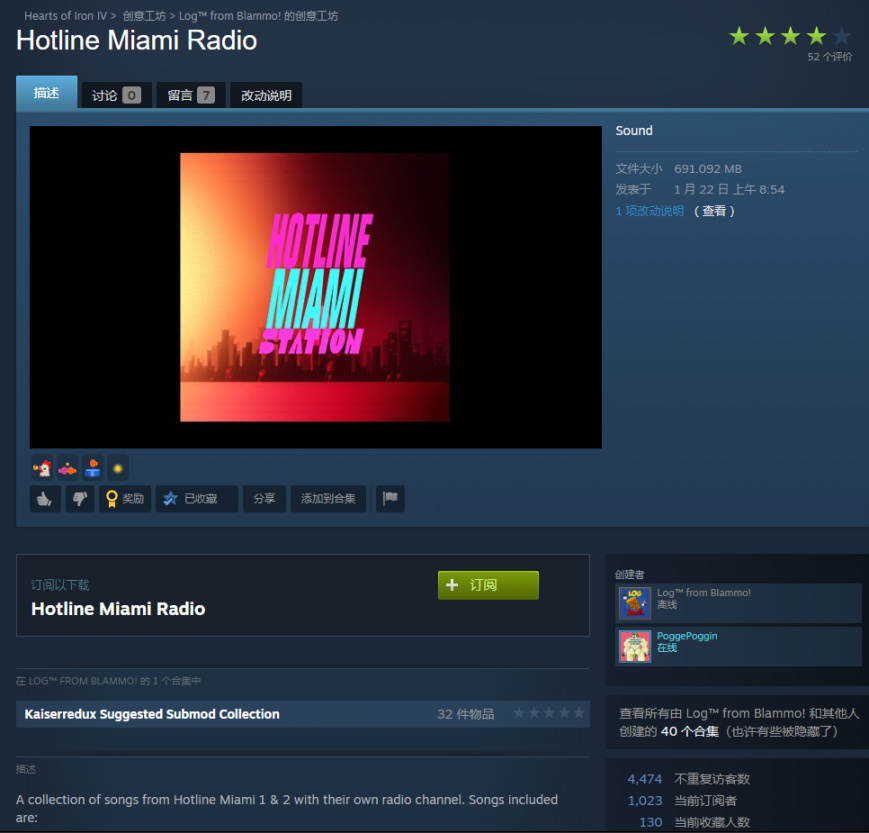Click the post date '1 月 22 日 上午 8:54'
This screenshot has height=833, width=869.
[729, 190]
